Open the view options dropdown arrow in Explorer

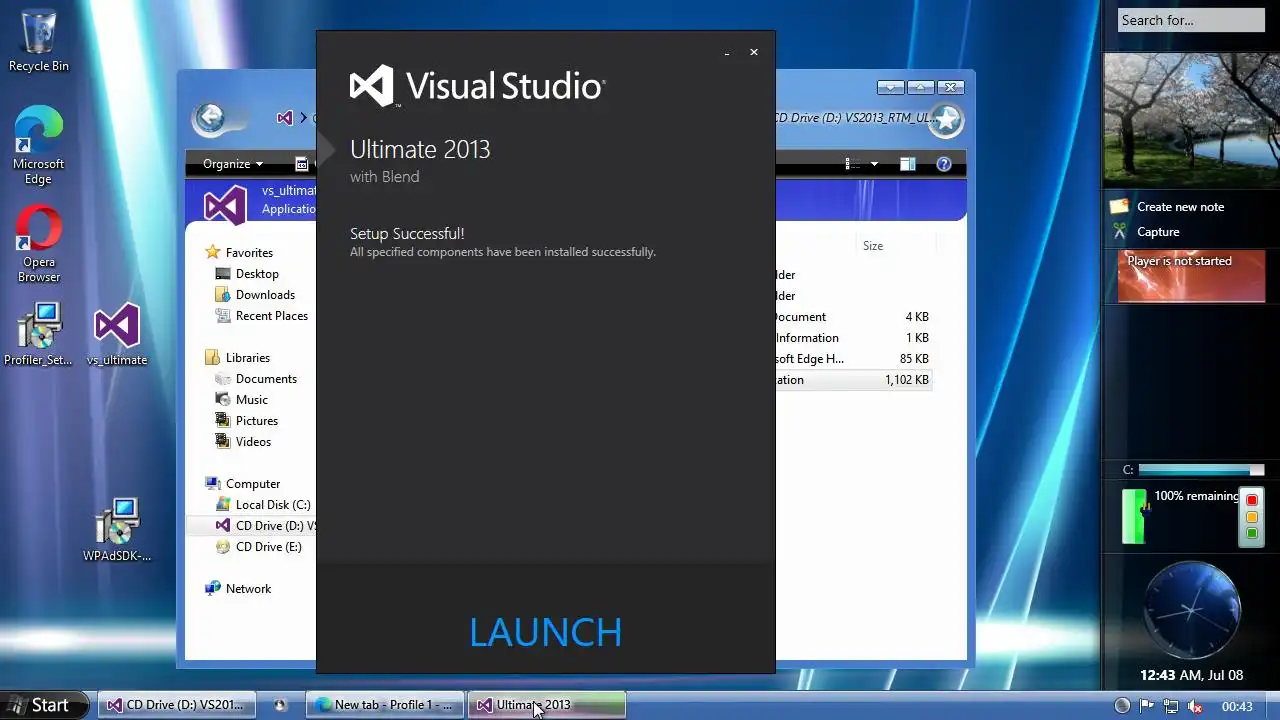pyautogui.click(x=874, y=164)
